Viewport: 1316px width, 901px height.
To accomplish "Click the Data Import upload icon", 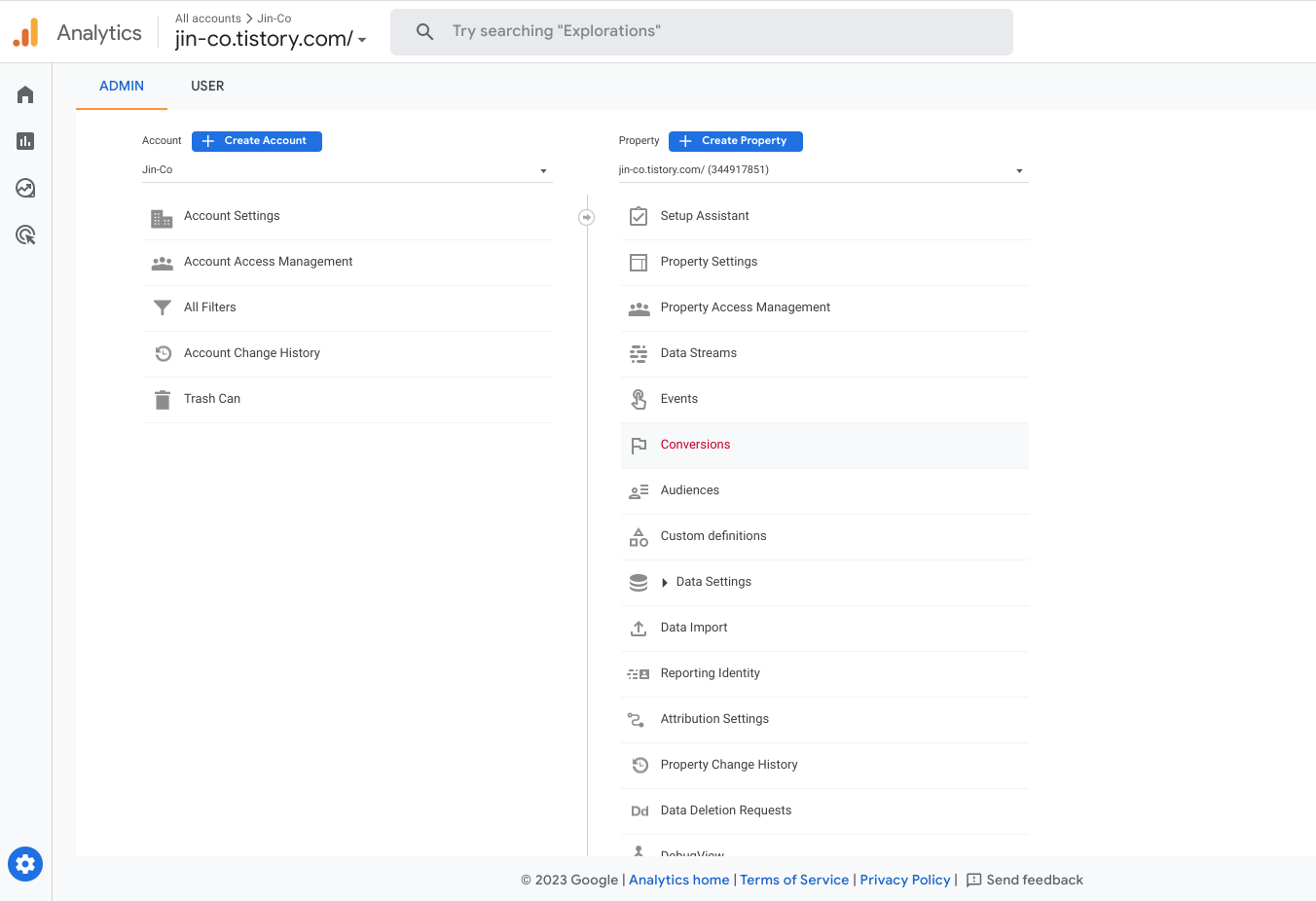I will click(639, 629).
